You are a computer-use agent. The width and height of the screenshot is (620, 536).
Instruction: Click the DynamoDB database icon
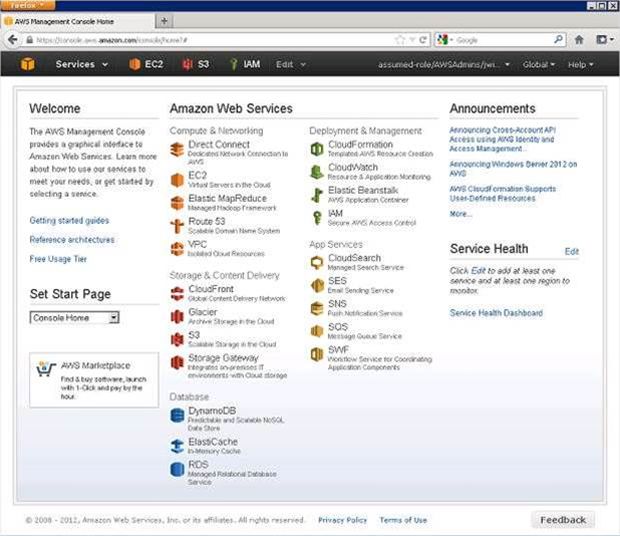tap(177, 415)
